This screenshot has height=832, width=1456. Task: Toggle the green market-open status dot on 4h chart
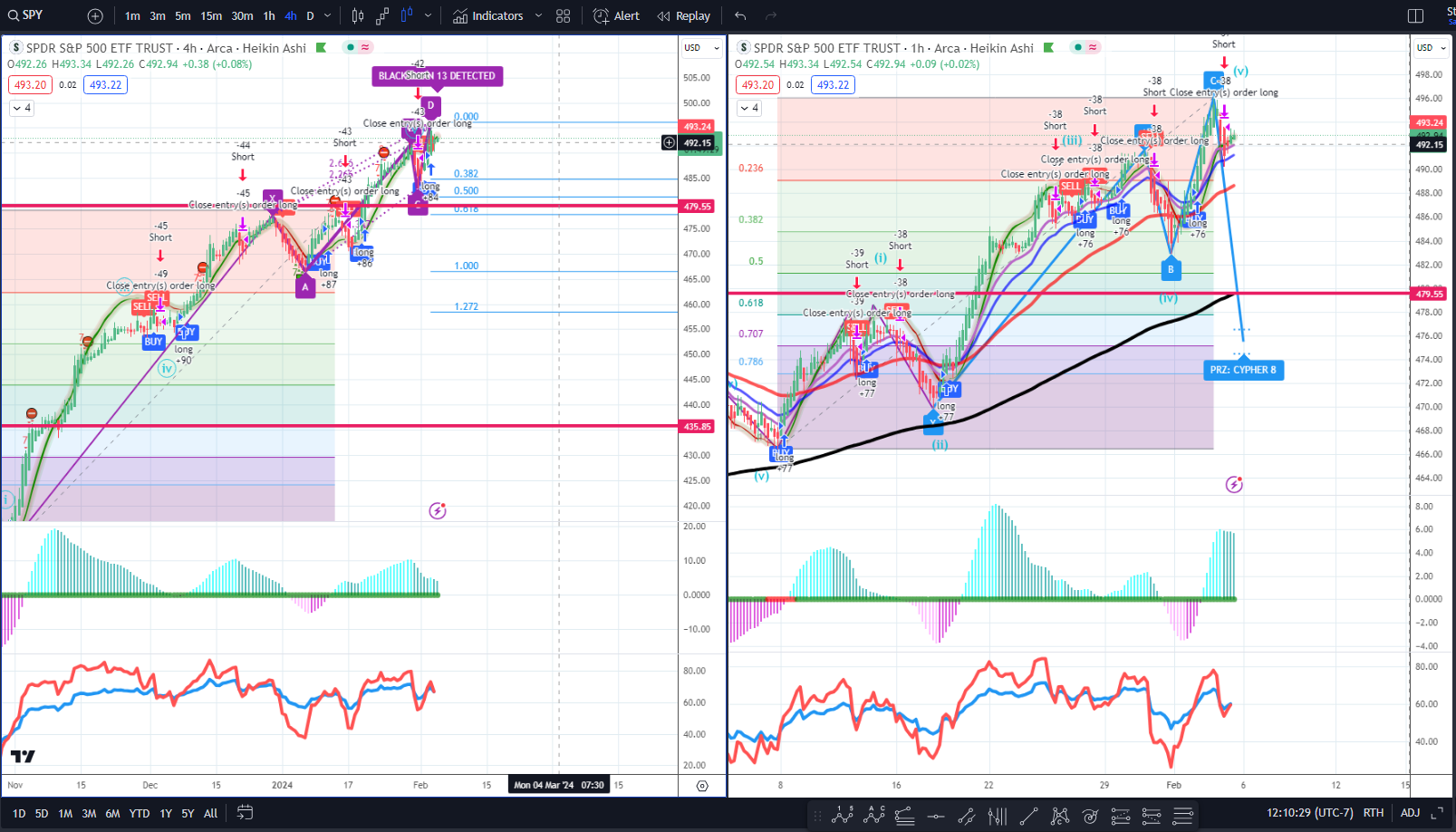(x=350, y=47)
